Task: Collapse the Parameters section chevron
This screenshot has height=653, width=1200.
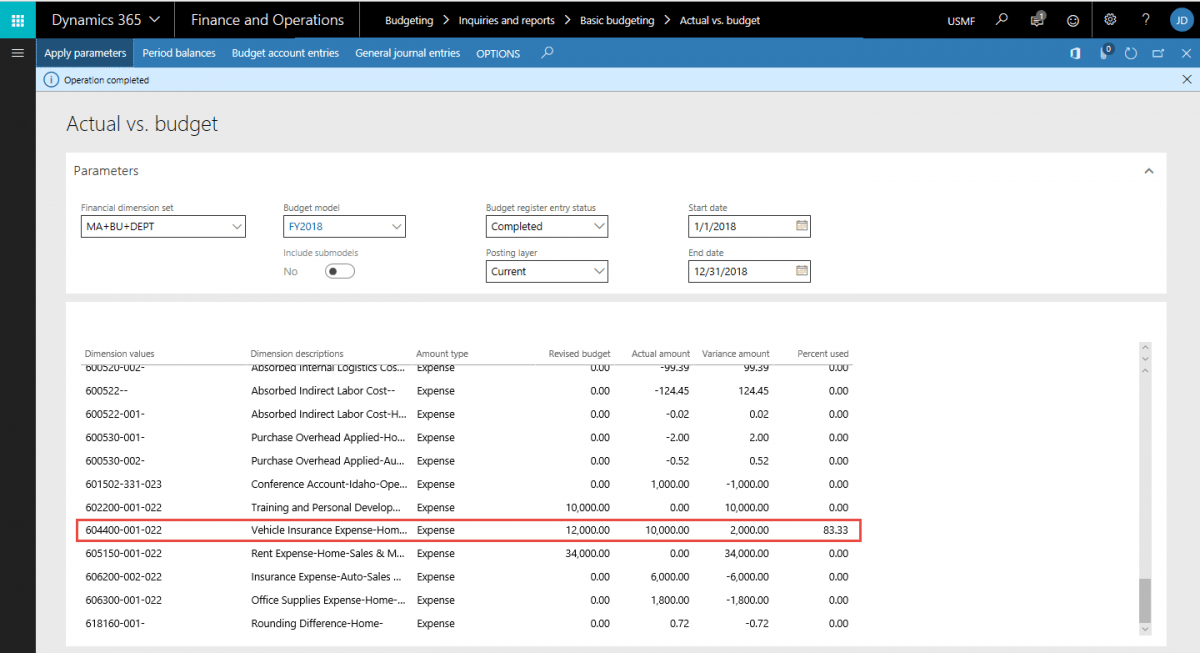Action: coord(1148,170)
